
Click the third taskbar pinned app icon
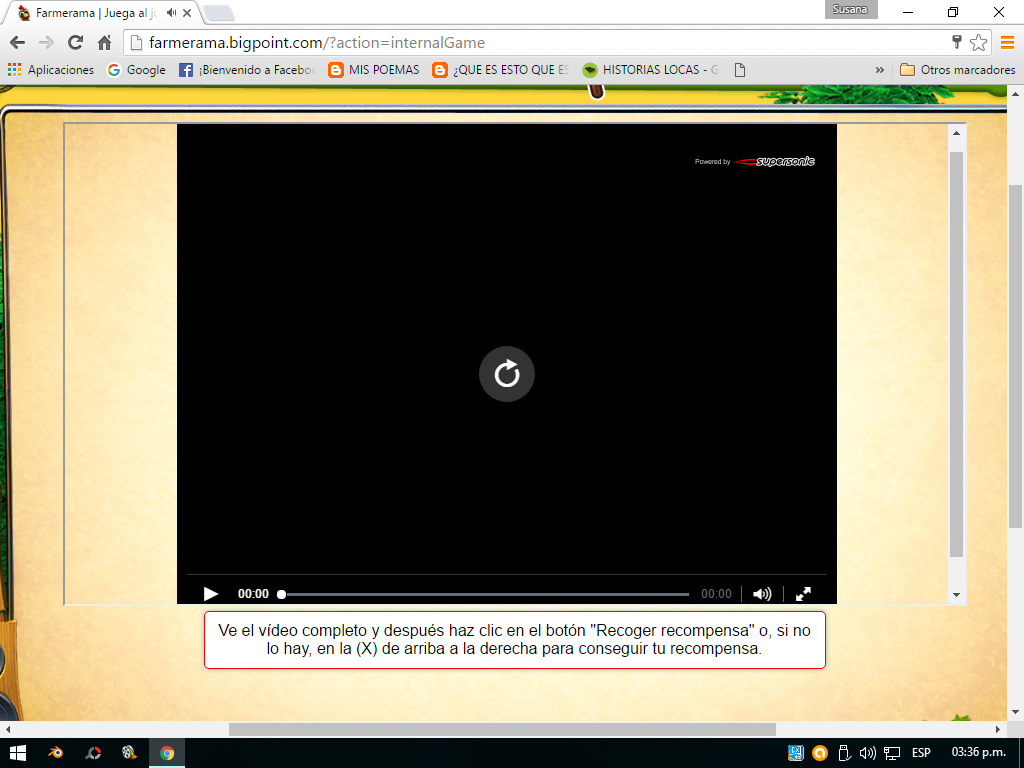[x=129, y=753]
